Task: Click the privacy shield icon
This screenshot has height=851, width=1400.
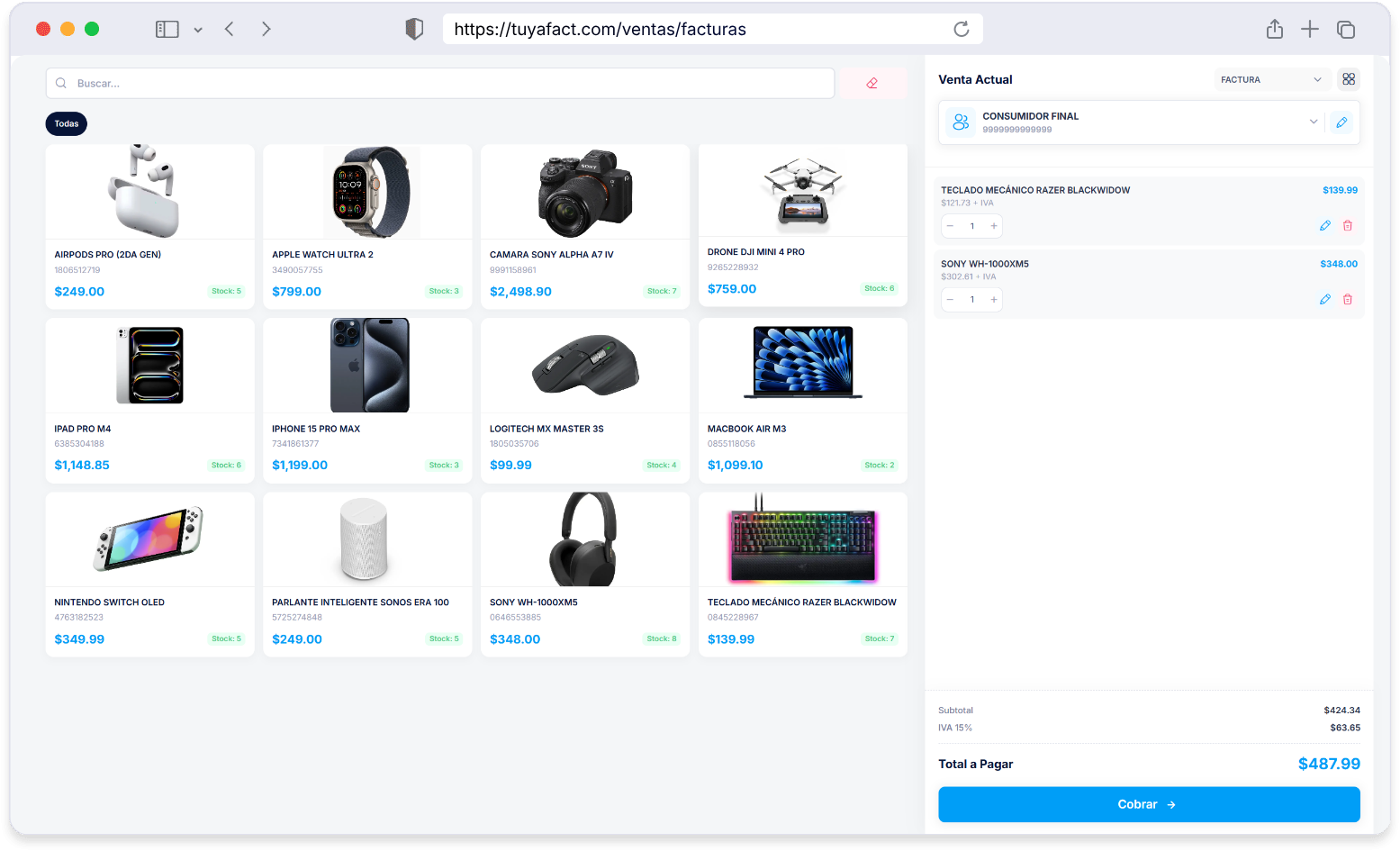Action: click(414, 29)
